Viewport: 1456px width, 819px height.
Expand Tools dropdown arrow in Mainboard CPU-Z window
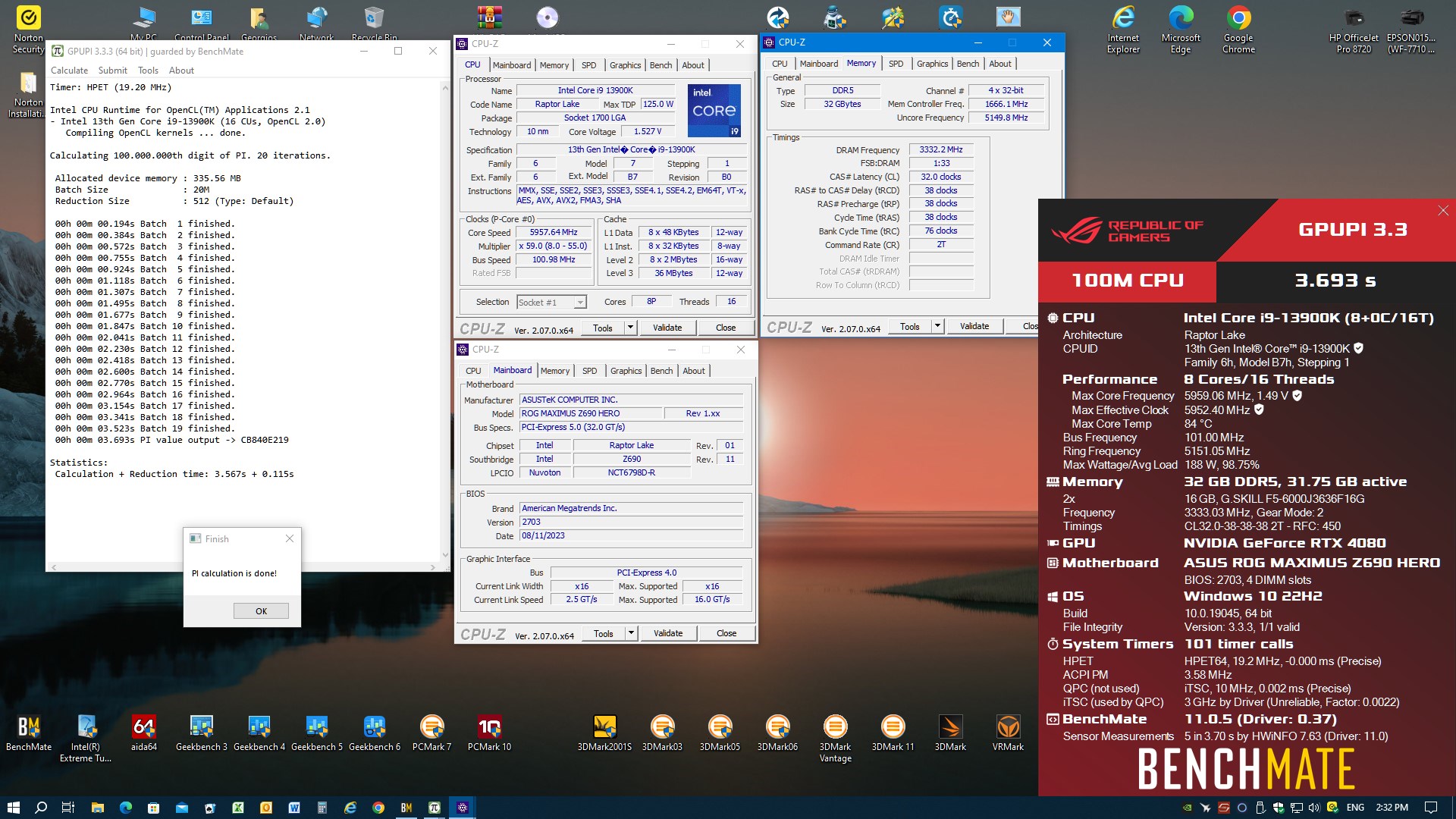[x=631, y=633]
